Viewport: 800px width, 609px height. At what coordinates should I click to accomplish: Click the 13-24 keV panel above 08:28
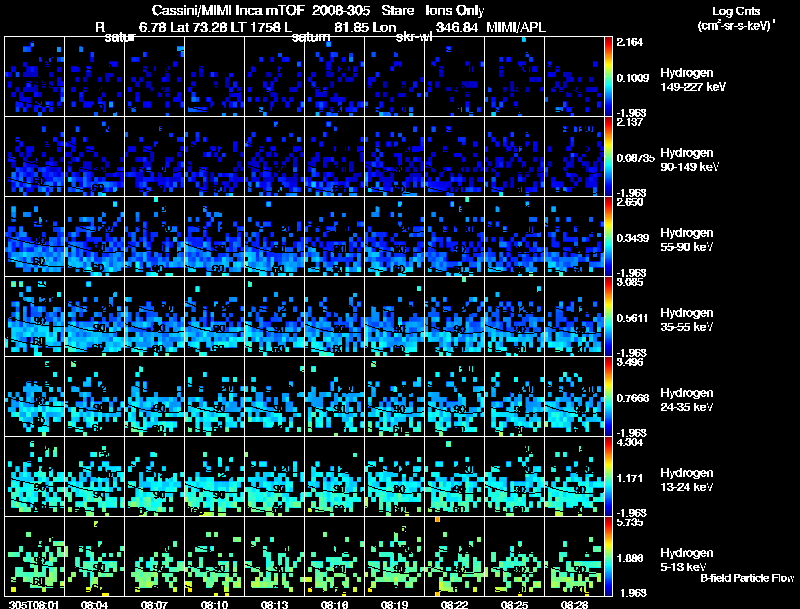tap(576, 477)
